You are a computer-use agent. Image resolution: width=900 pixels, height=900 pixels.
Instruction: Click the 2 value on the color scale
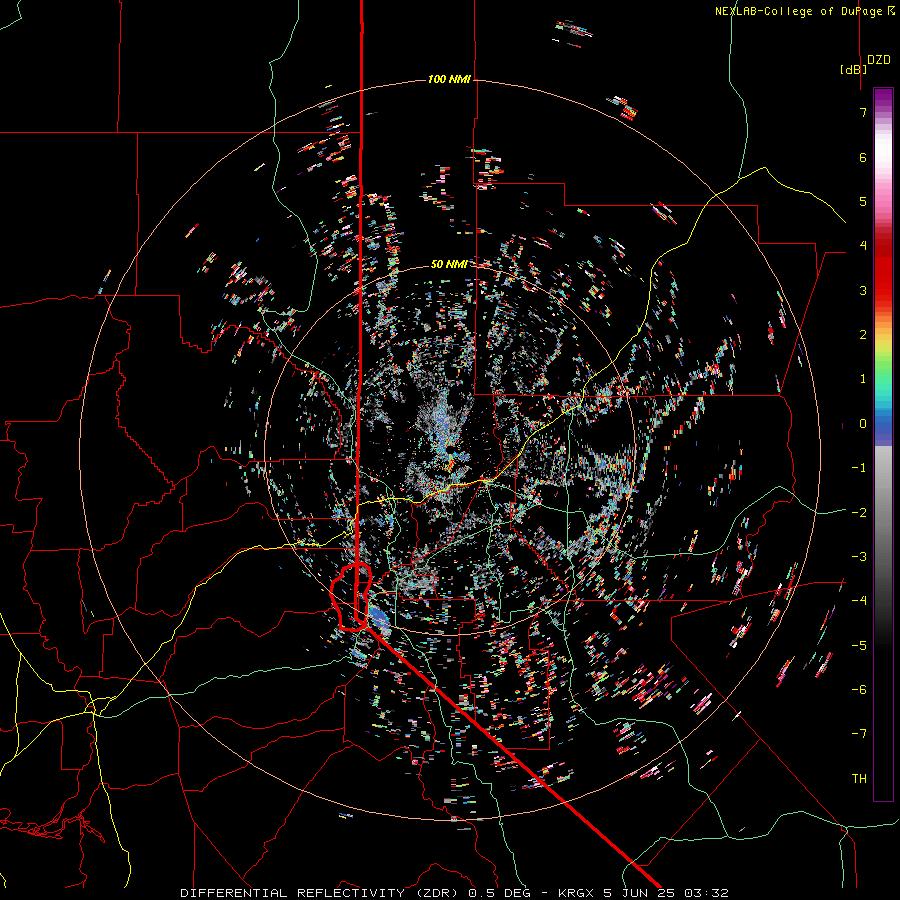click(863, 335)
